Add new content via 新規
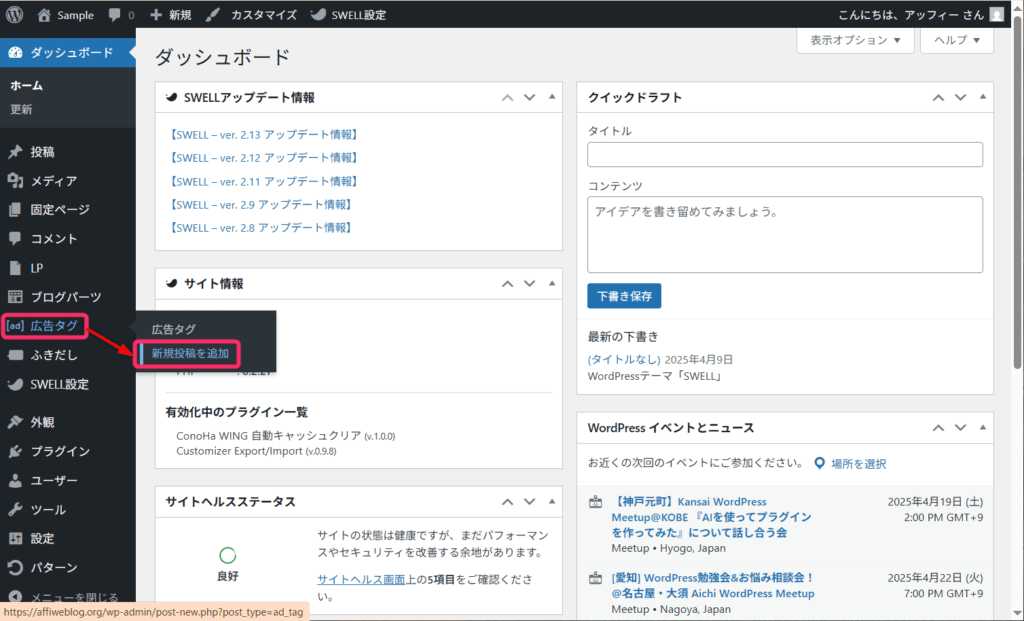This screenshot has height=621, width=1024. 170,14
